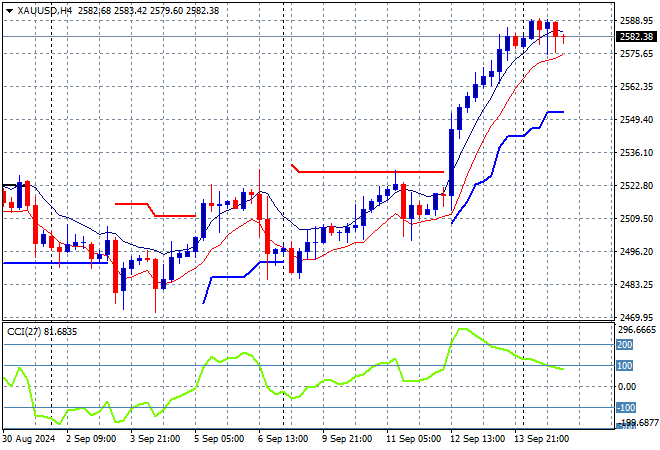Select the 2536.10 price axis label
Screen dimensions: 660x450
tap(637, 152)
